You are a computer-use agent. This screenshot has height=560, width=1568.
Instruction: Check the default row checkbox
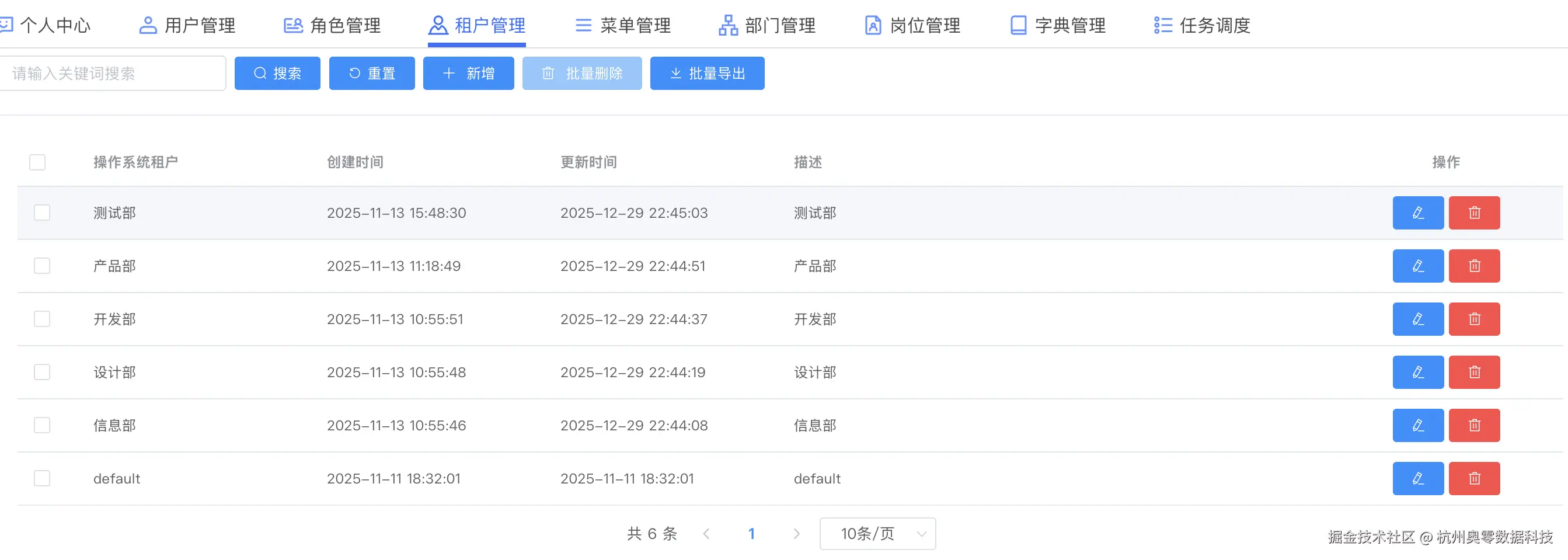(x=42, y=478)
